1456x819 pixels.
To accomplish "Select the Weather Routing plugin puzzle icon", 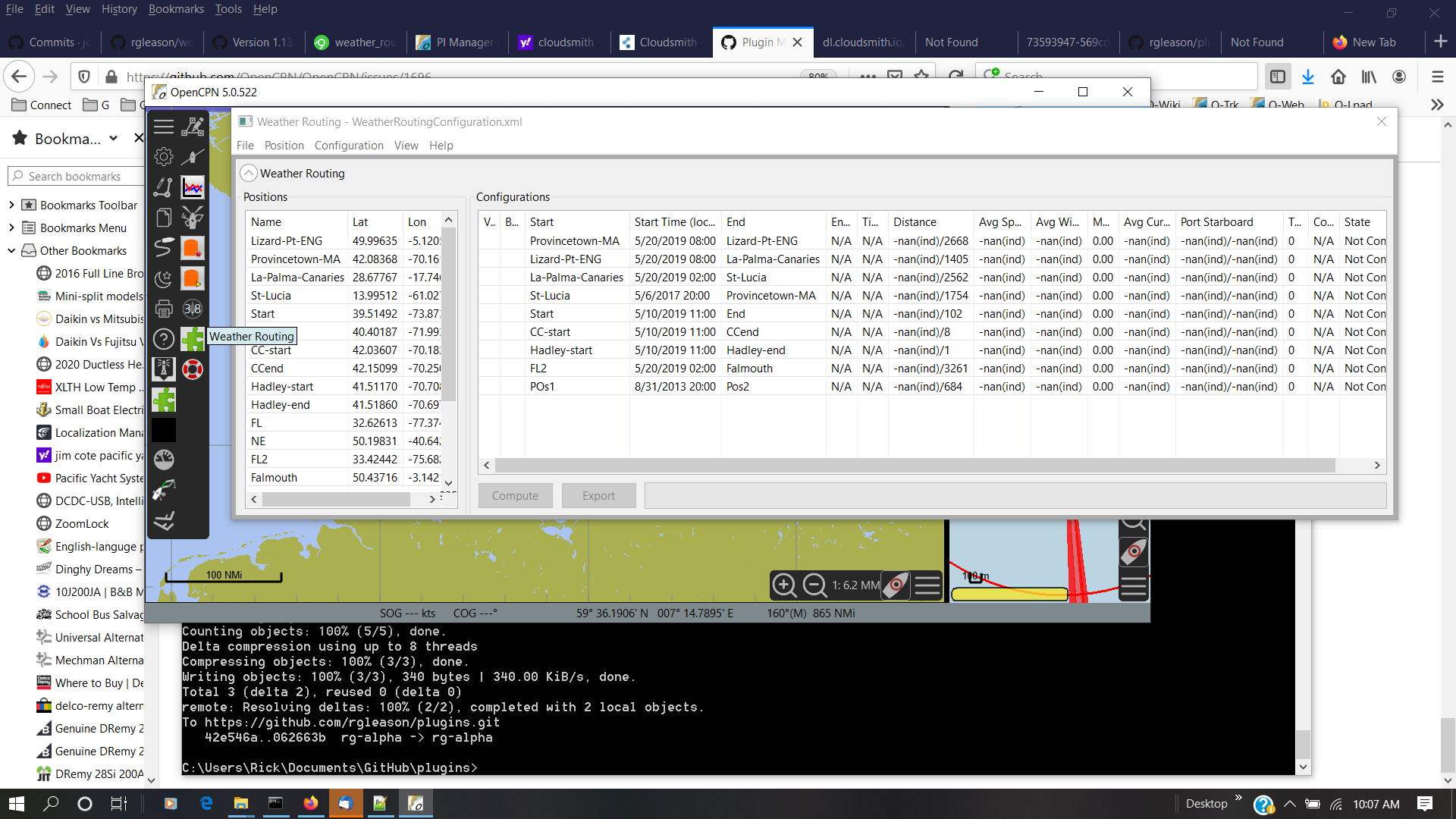I will click(x=192, y=339).
